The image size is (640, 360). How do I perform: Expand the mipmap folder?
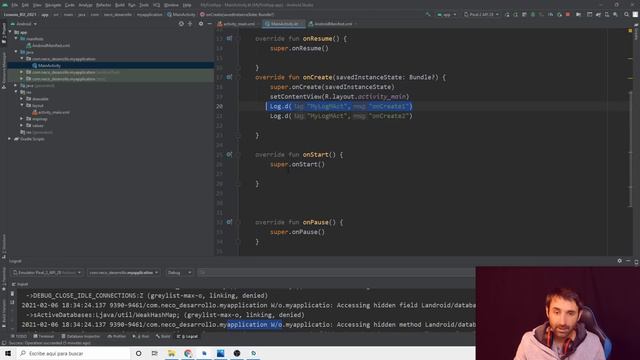click(22, 119)
